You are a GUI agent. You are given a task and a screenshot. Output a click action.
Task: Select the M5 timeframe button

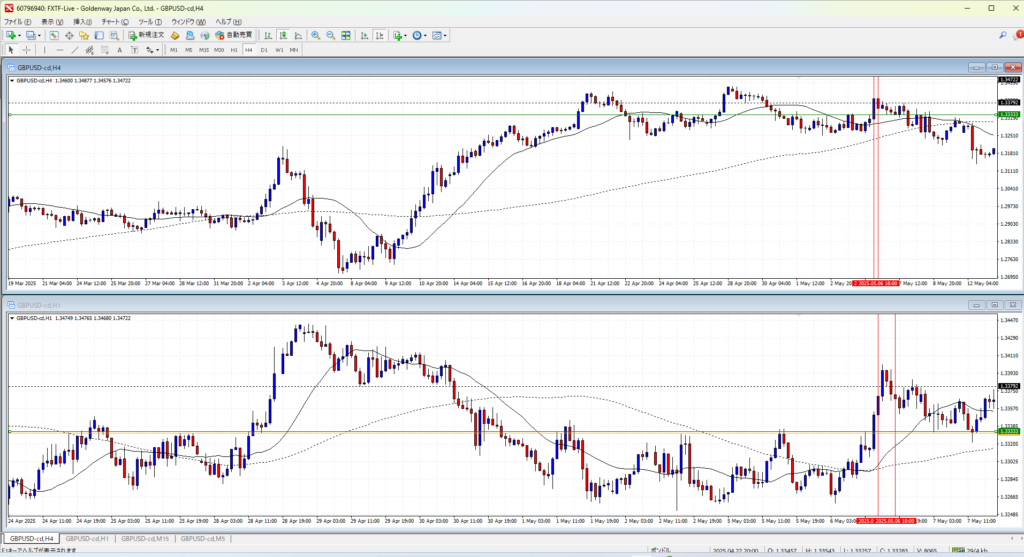tap(188, 49)
